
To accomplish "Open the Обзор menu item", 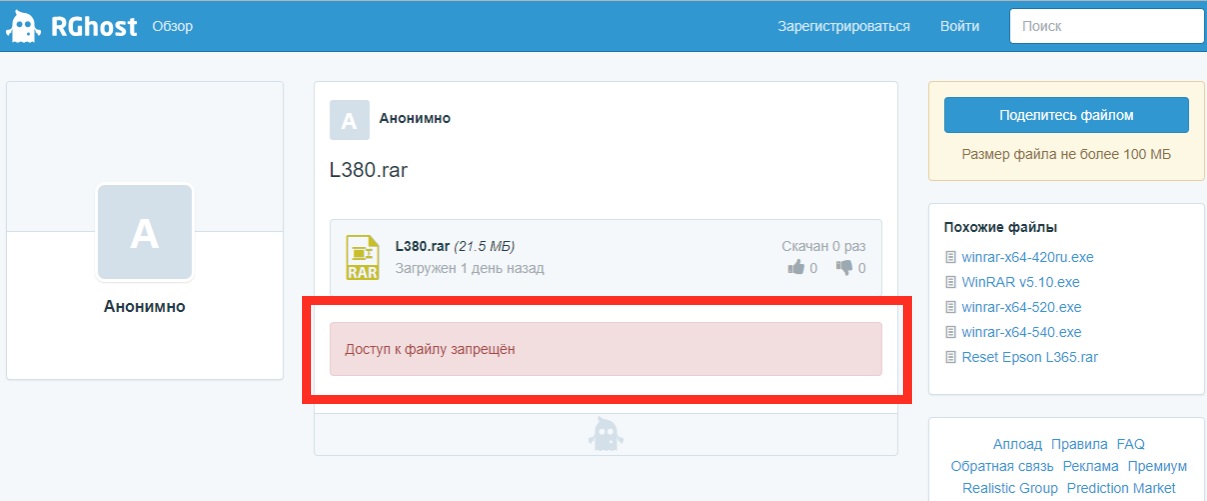I will pyautogui.click(x=172, y=26).
